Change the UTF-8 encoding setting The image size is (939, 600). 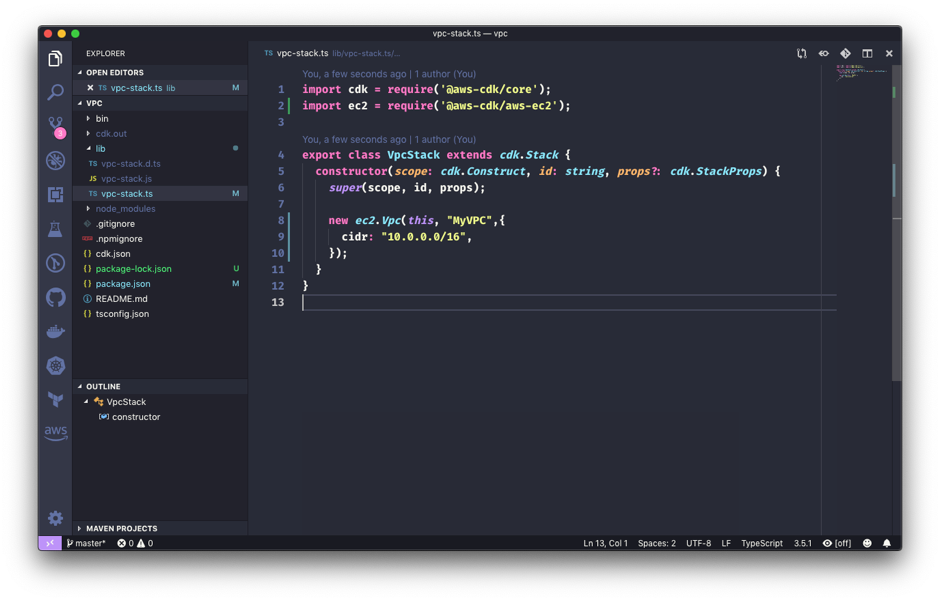pos(698,543)
